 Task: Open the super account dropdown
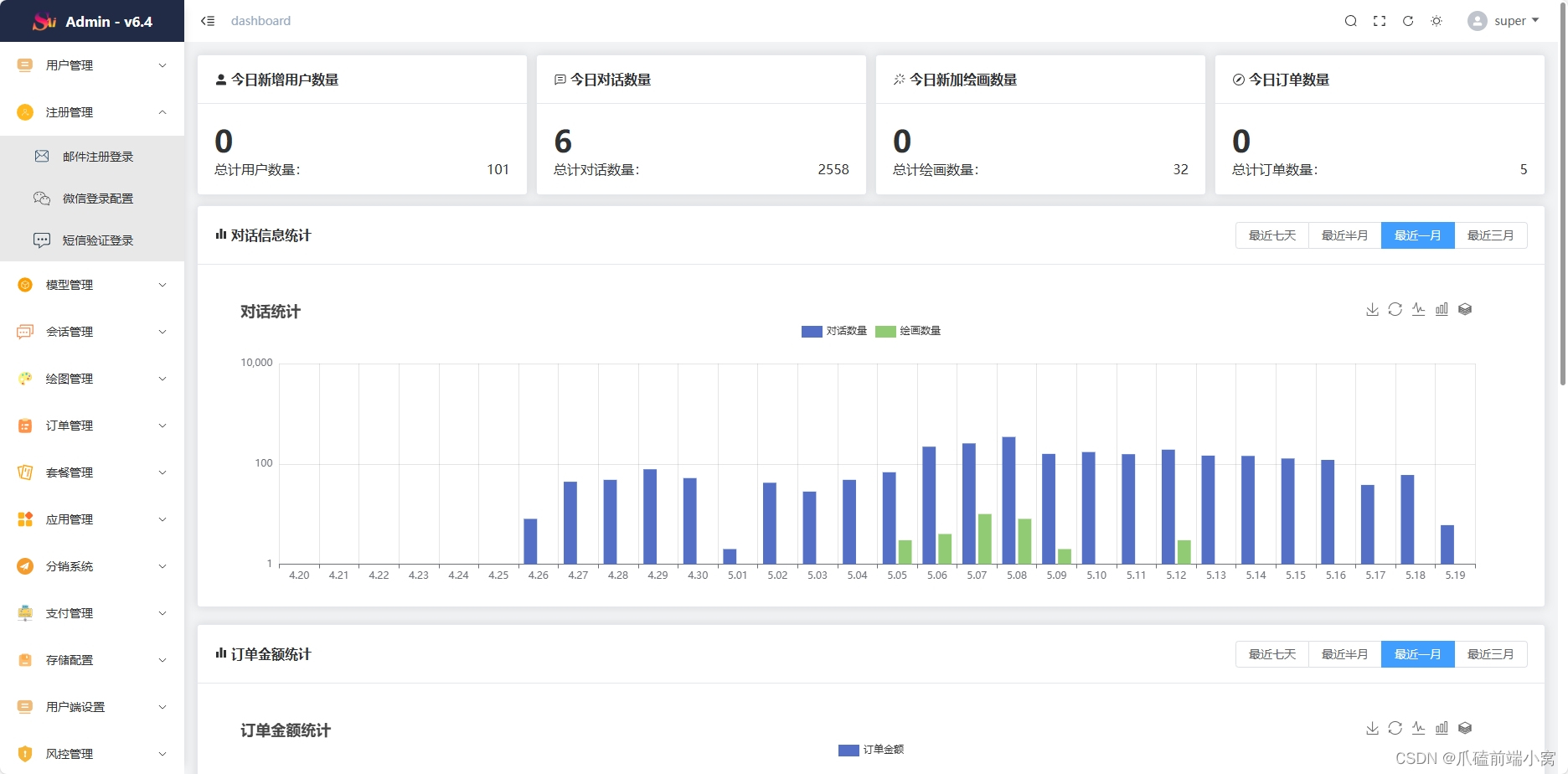coord(1516,21)
